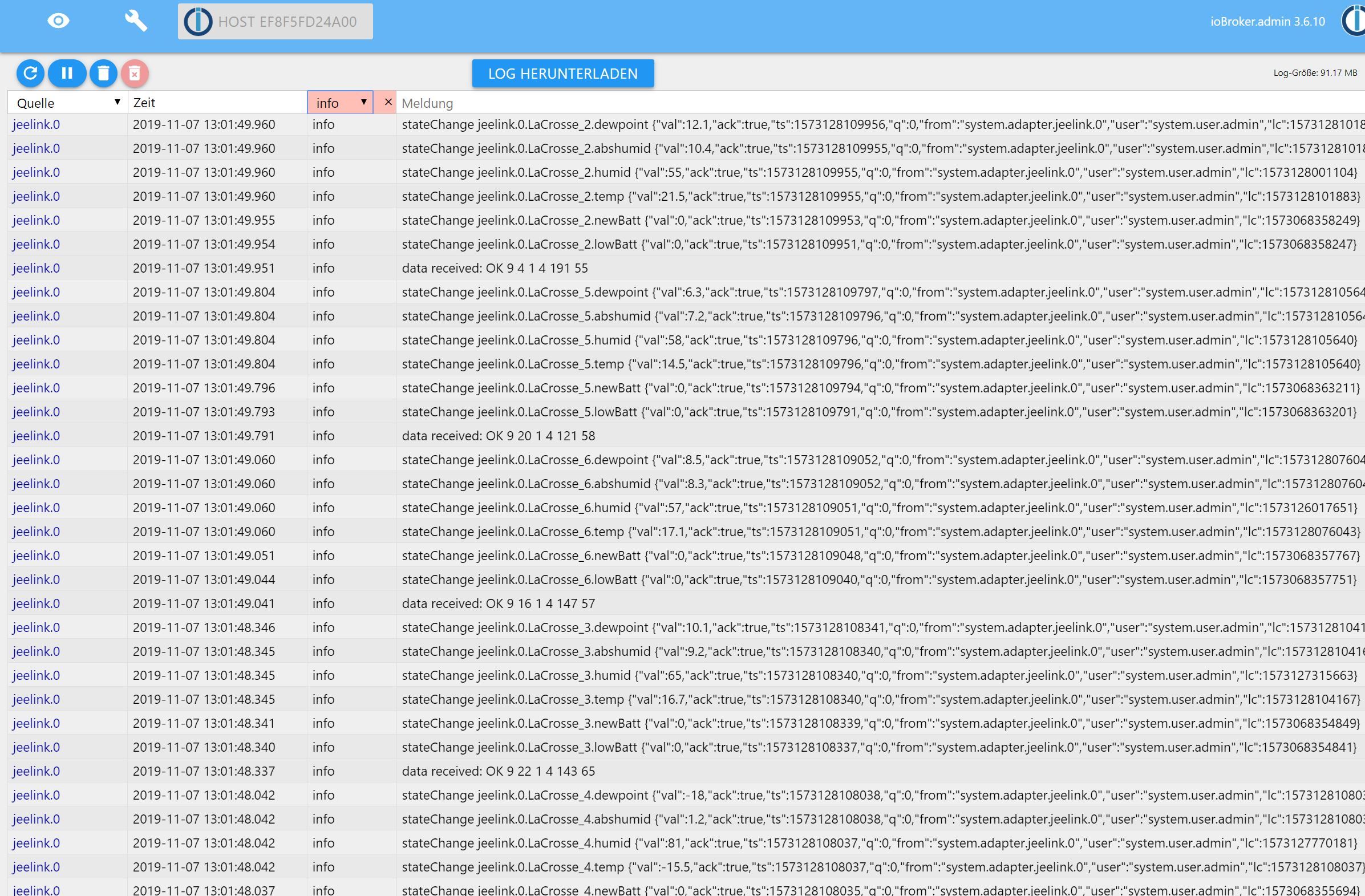Viewport: 1365px width, 896px height.
Task: Select the 'data received: OK 9 4 1 4 191 55' row
Action: (x=495, y=269)
